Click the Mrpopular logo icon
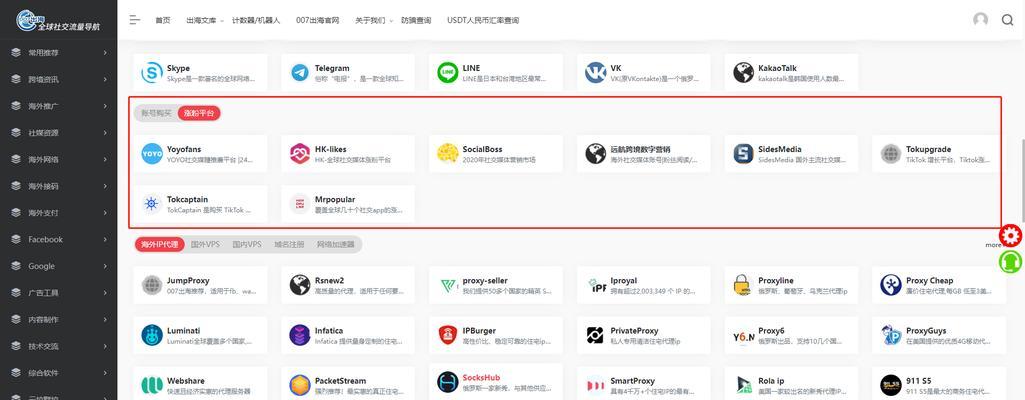Screen dimensions: 1025x400 coord(300,204)
